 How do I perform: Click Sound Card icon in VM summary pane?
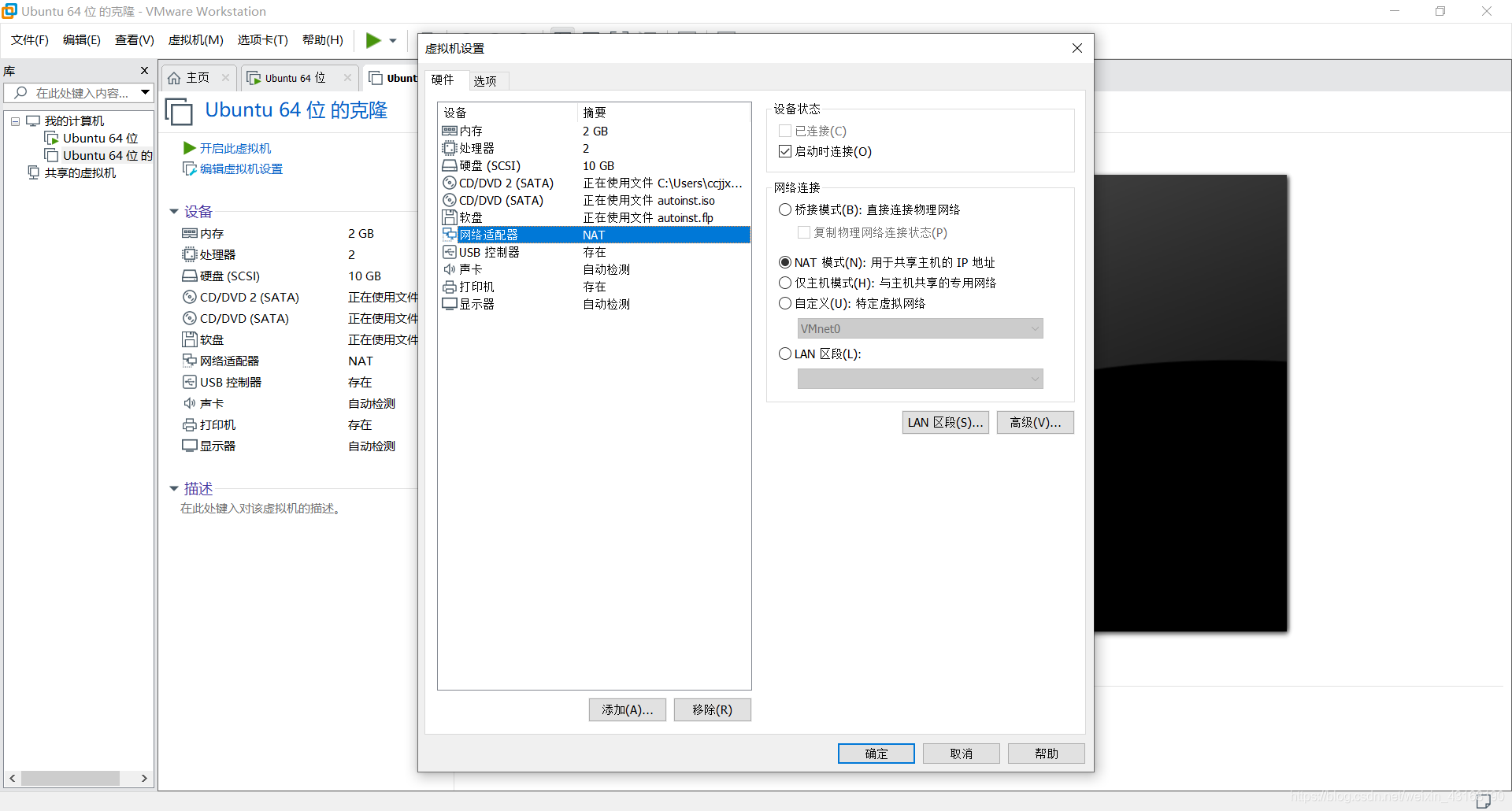pos(189,403)
